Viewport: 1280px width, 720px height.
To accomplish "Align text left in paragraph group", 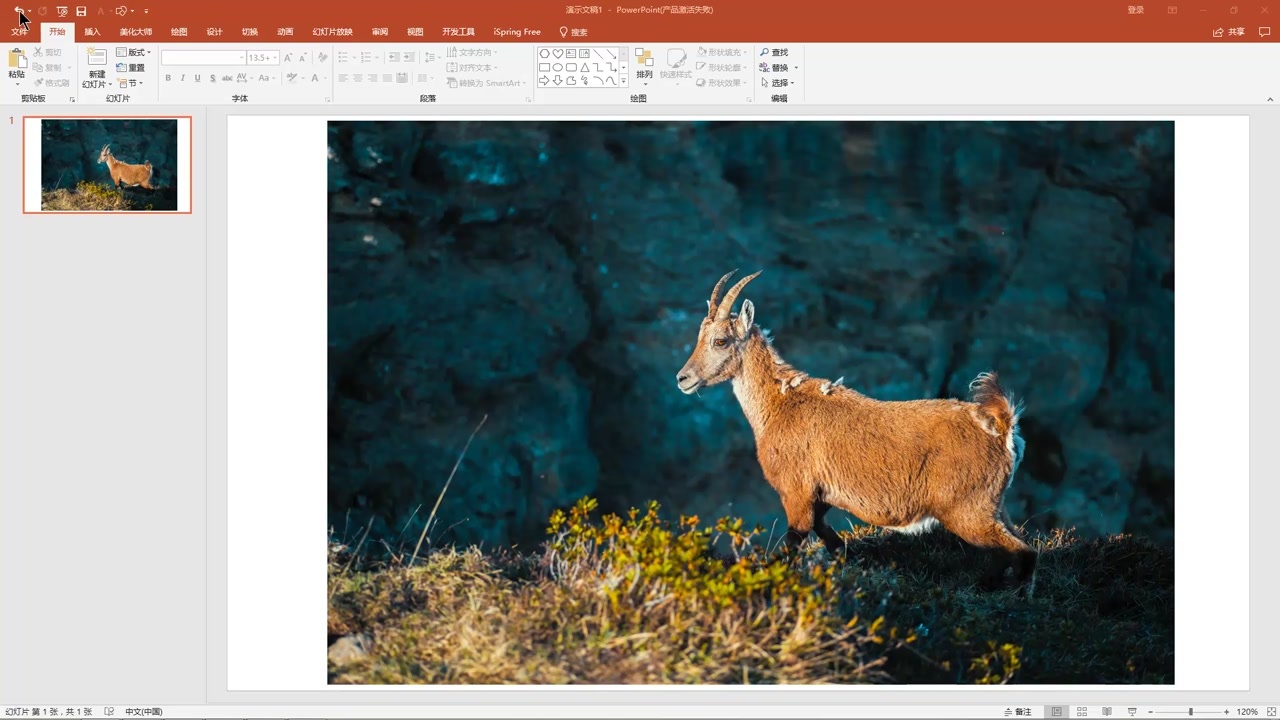I will 343,78.
